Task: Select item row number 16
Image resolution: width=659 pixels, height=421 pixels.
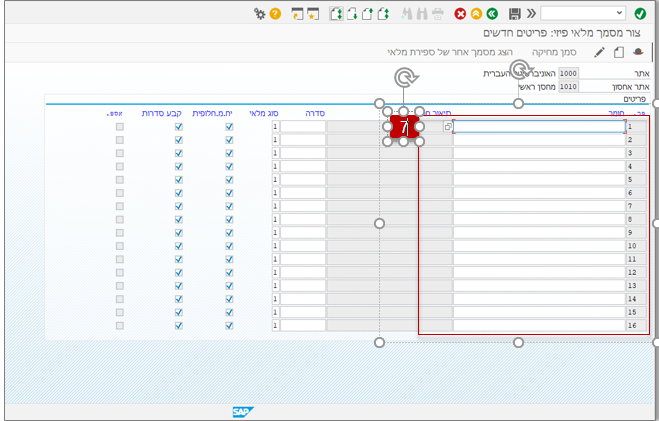Action: [x=637, y=326]
